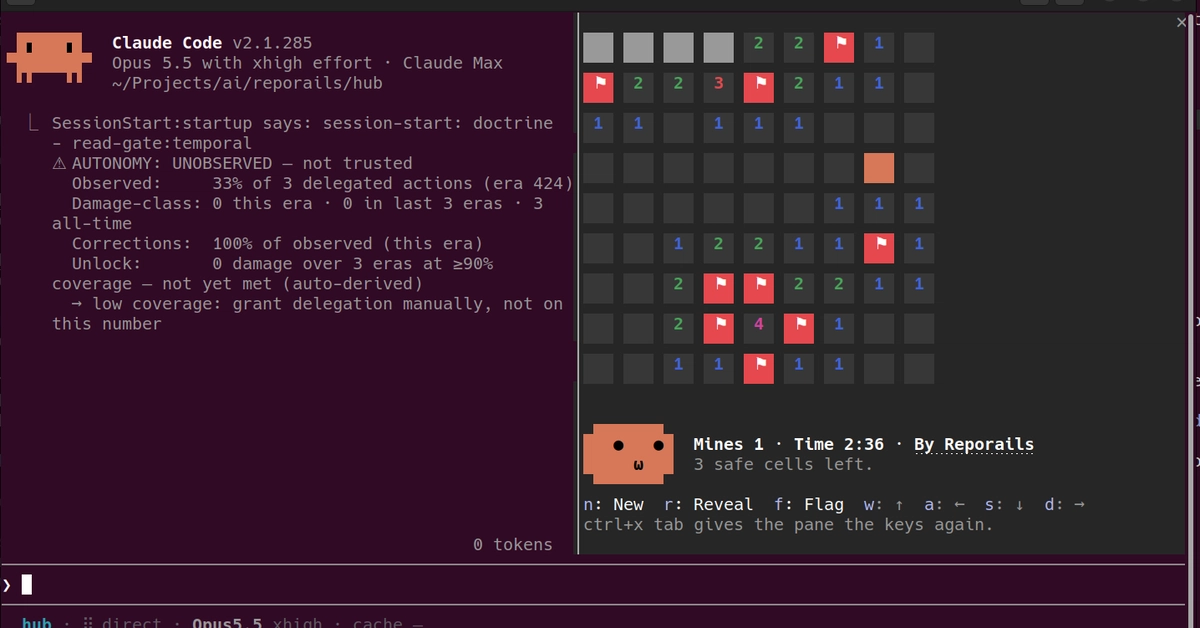Click the 'AUTONOMY: UNOBSERVED — not trusted' line
Viewport: 1200px width, 628px height.
pos(232,163)
